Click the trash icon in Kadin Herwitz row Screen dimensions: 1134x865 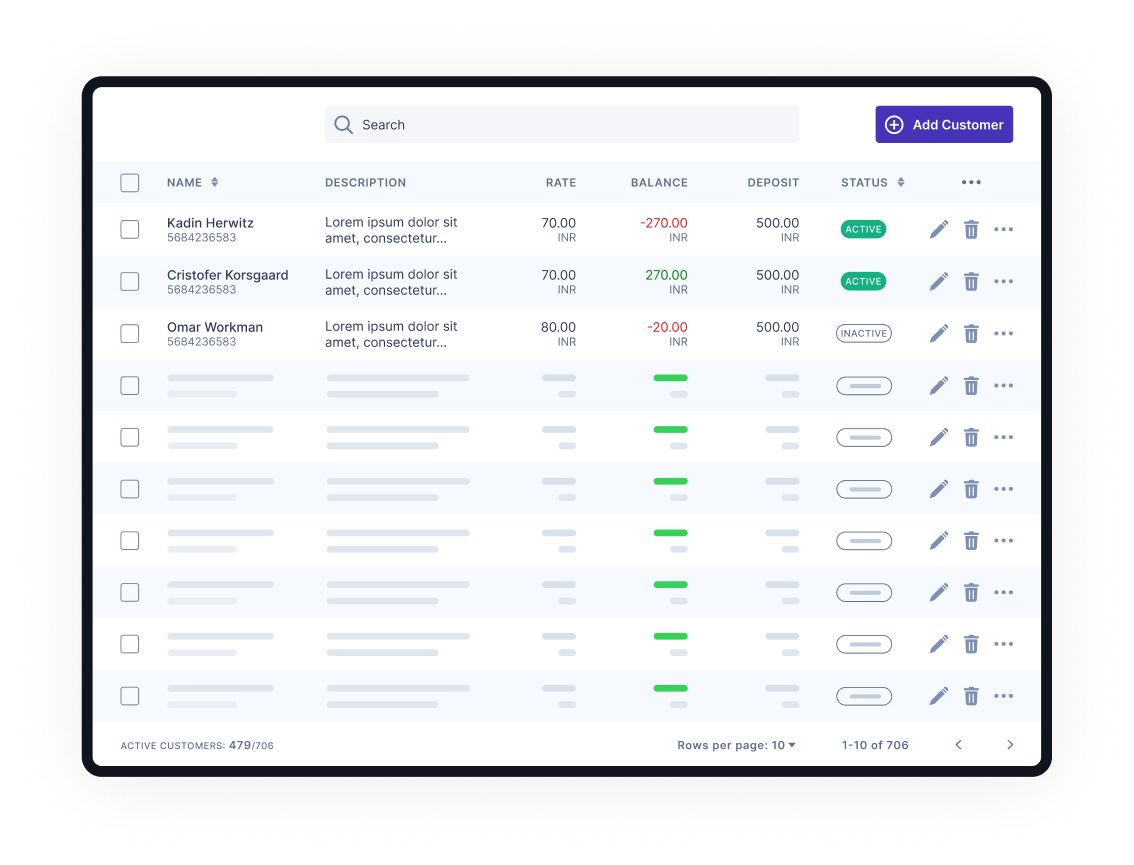971,230
